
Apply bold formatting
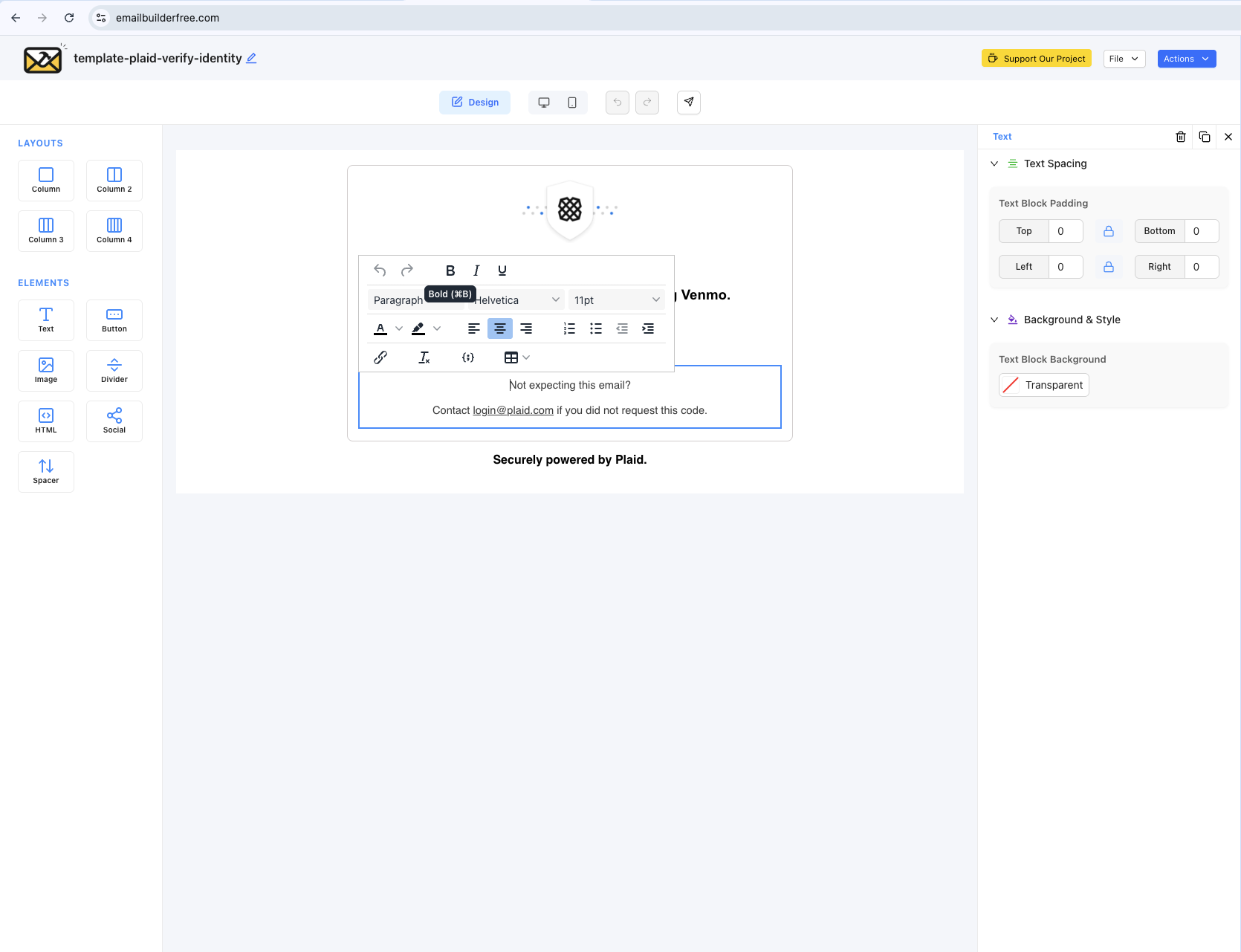tap(450, 270)
